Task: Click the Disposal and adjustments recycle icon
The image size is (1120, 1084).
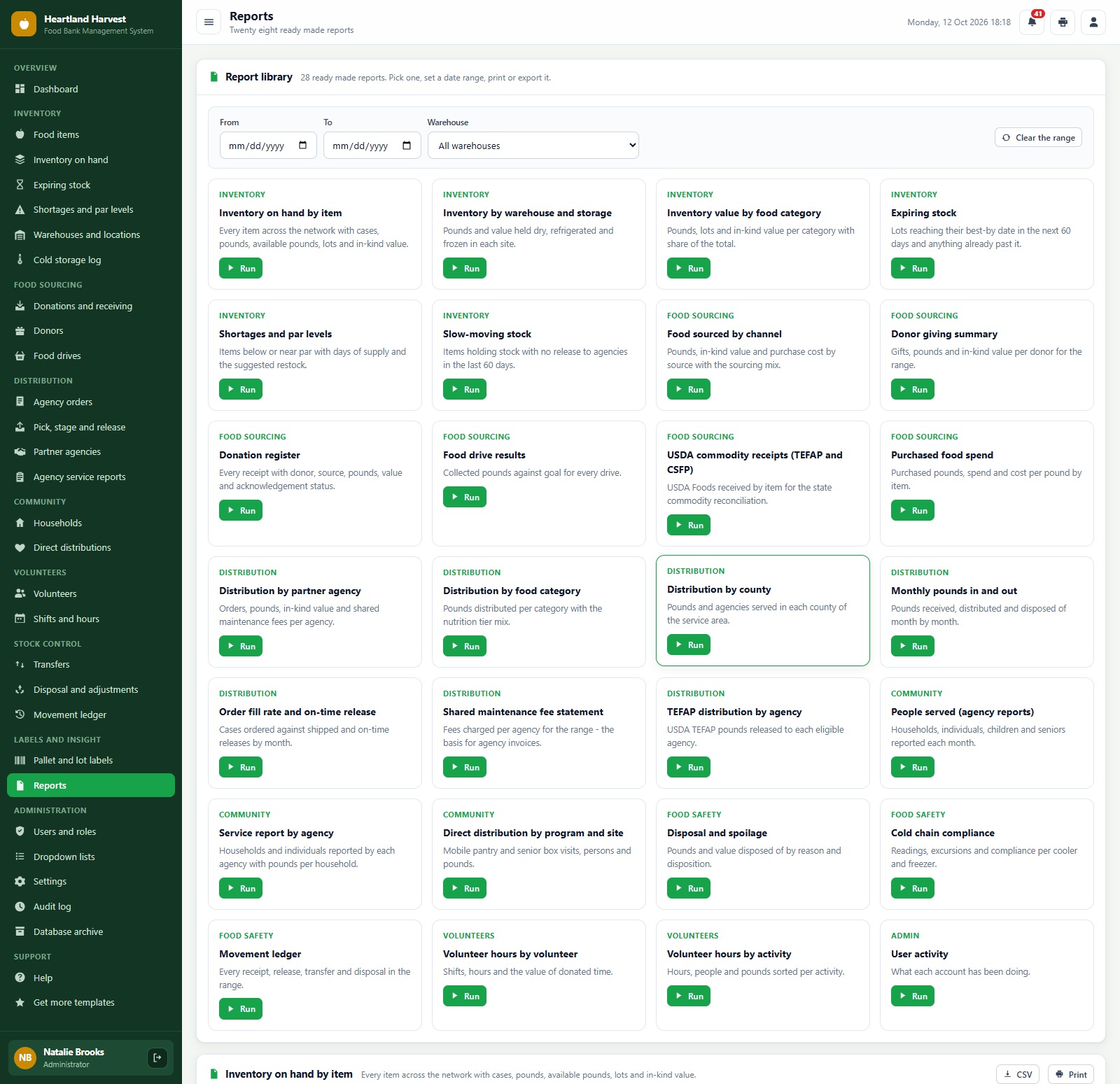Action: 20,689
